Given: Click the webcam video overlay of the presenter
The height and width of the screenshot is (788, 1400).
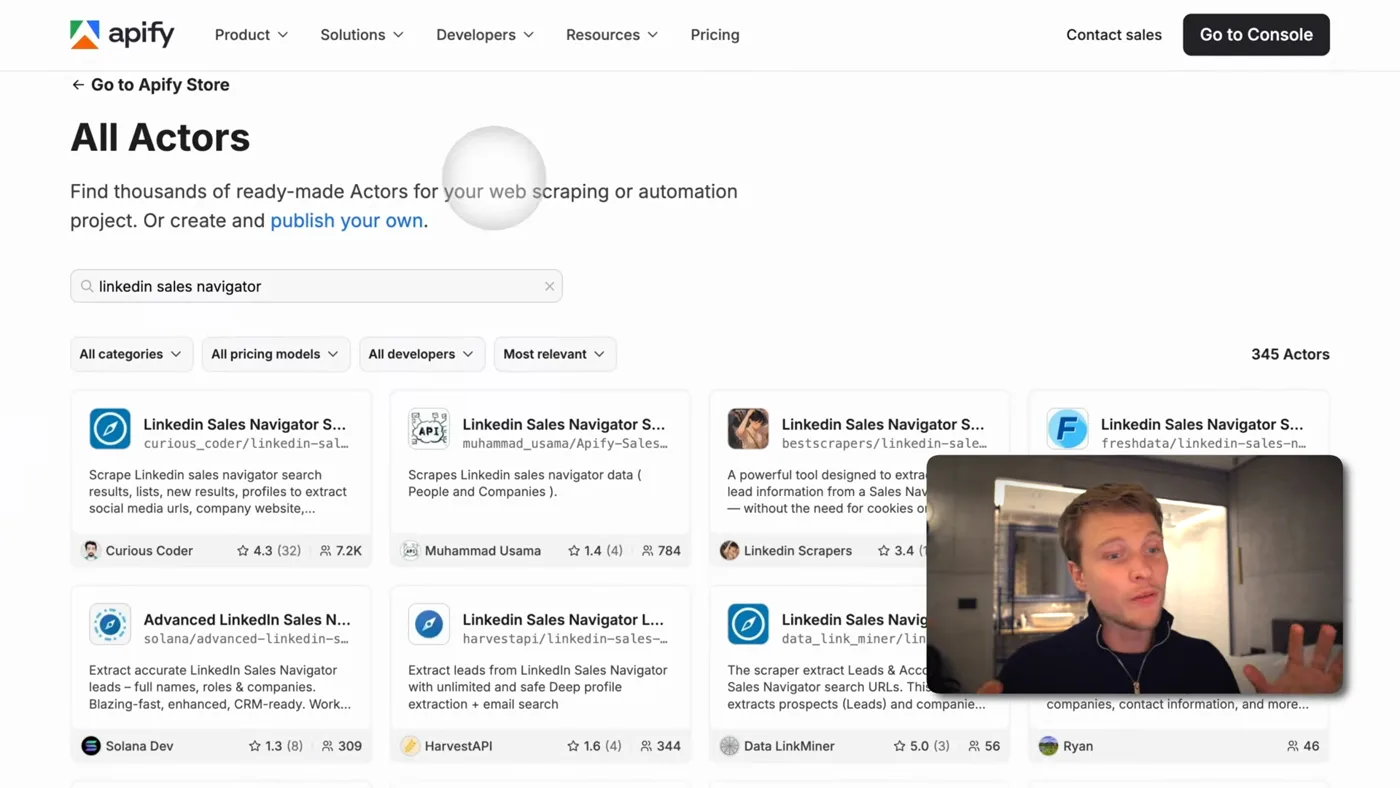Looking at the screenshot, I should [1135, 575].
